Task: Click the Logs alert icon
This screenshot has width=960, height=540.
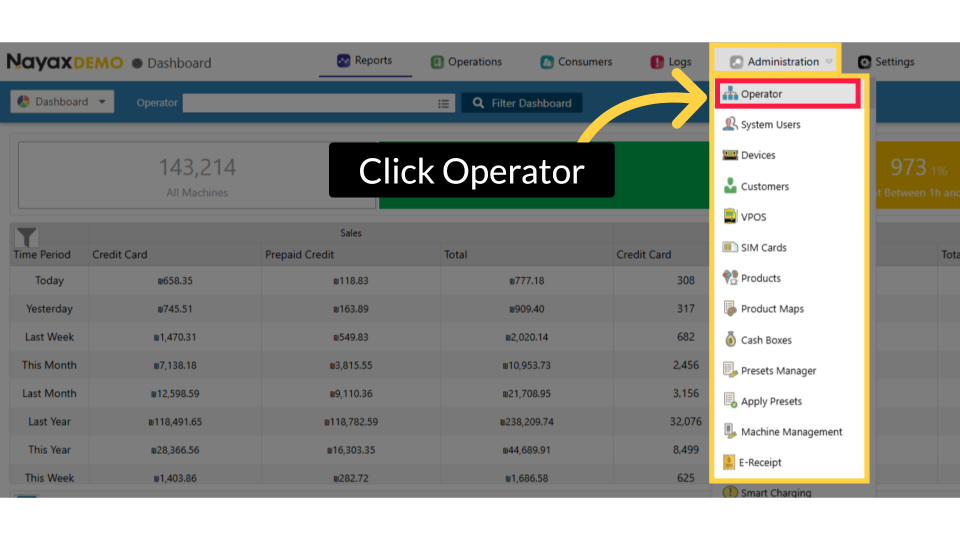Action: coord(657,62)
